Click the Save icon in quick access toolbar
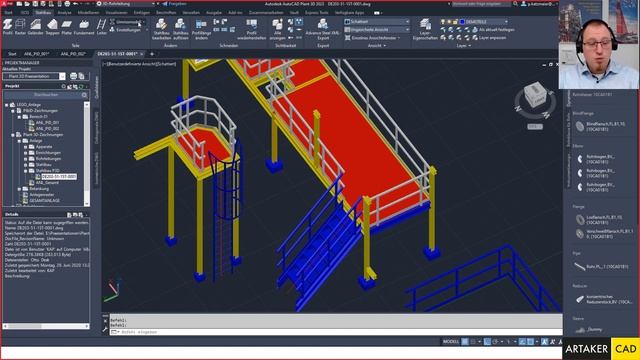640x360 pixels. 36,4
